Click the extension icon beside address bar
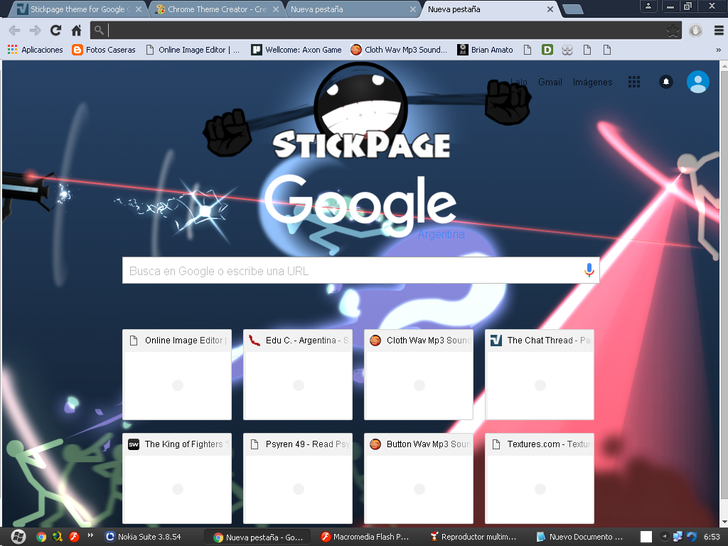 pos(695,31)
